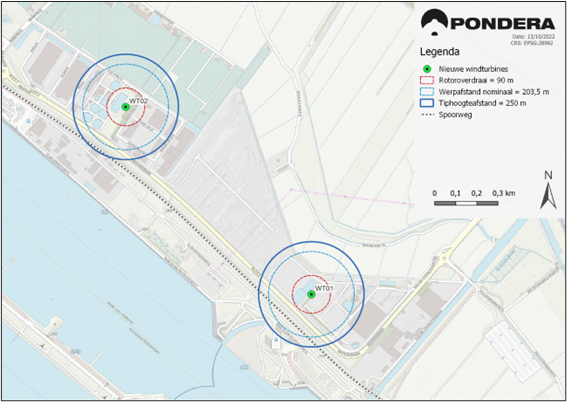Click the dotted Spoorweg legend symbol

[427, 115]
